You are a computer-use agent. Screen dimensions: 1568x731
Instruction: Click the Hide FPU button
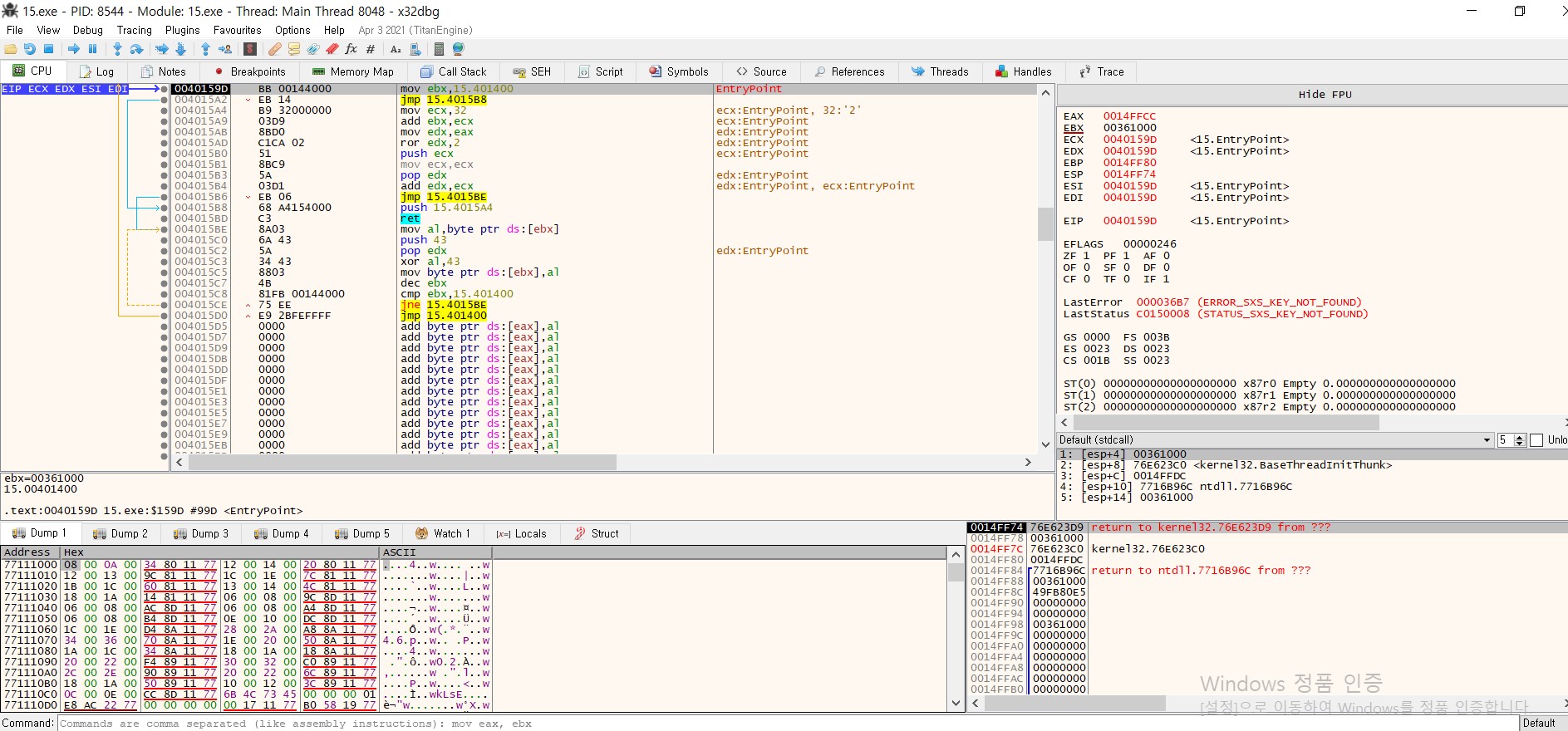click(x=1325, y=95)
